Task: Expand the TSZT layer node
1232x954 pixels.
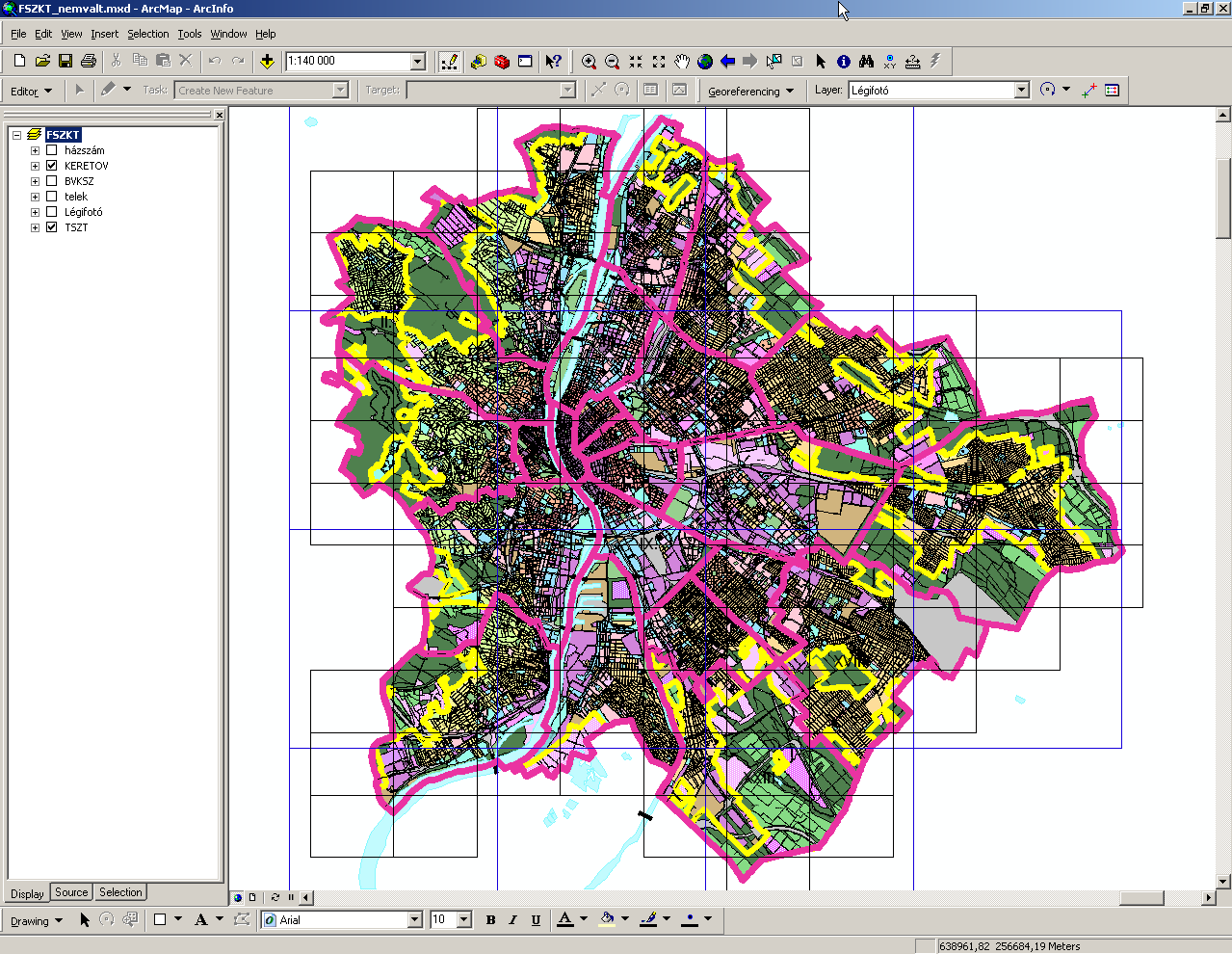Action: point(35,227)
